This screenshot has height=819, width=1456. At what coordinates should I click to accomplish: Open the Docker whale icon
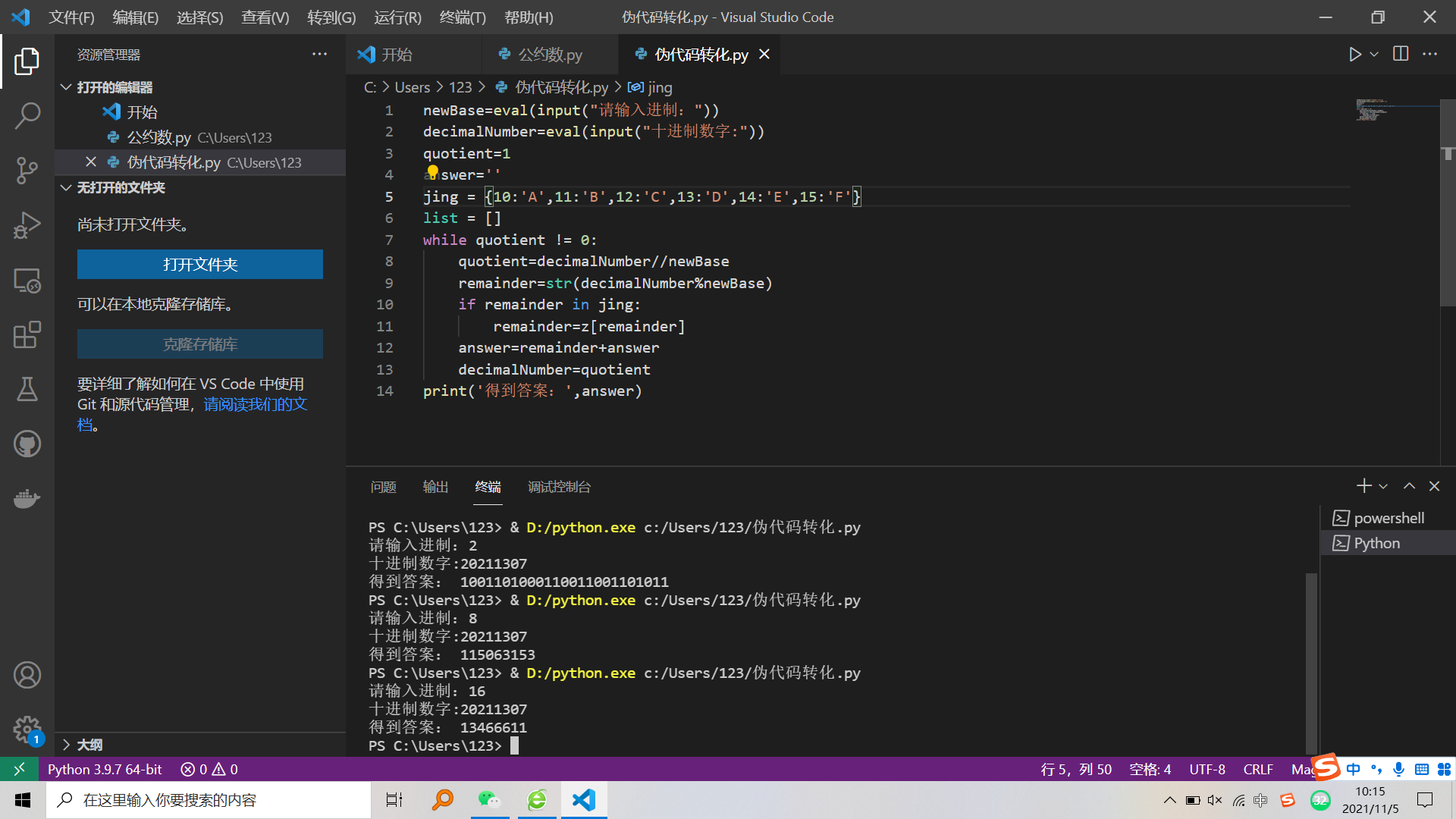coord(27,498)
